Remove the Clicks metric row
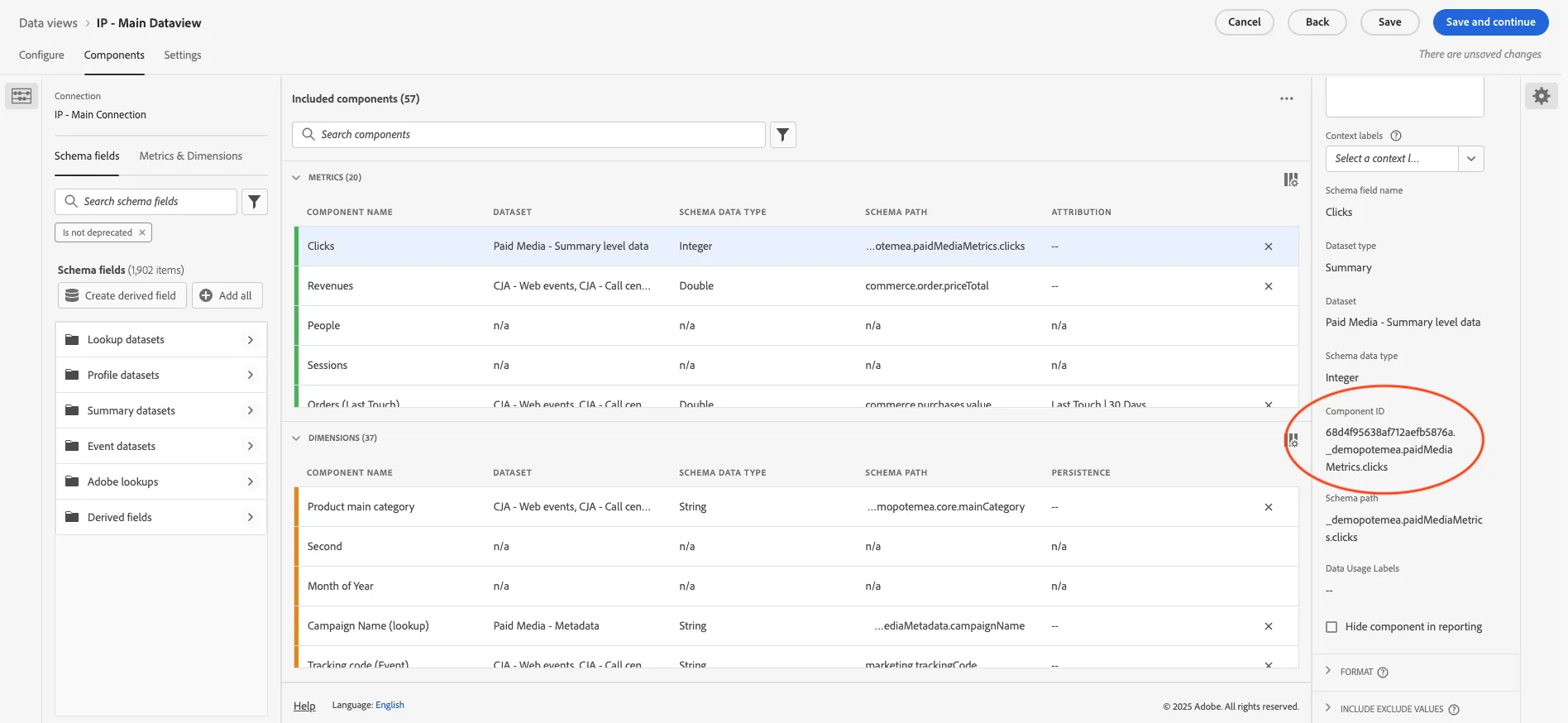Image resolution: width=1568 pixels, height=723 pixels. (x=1269, y=247)
